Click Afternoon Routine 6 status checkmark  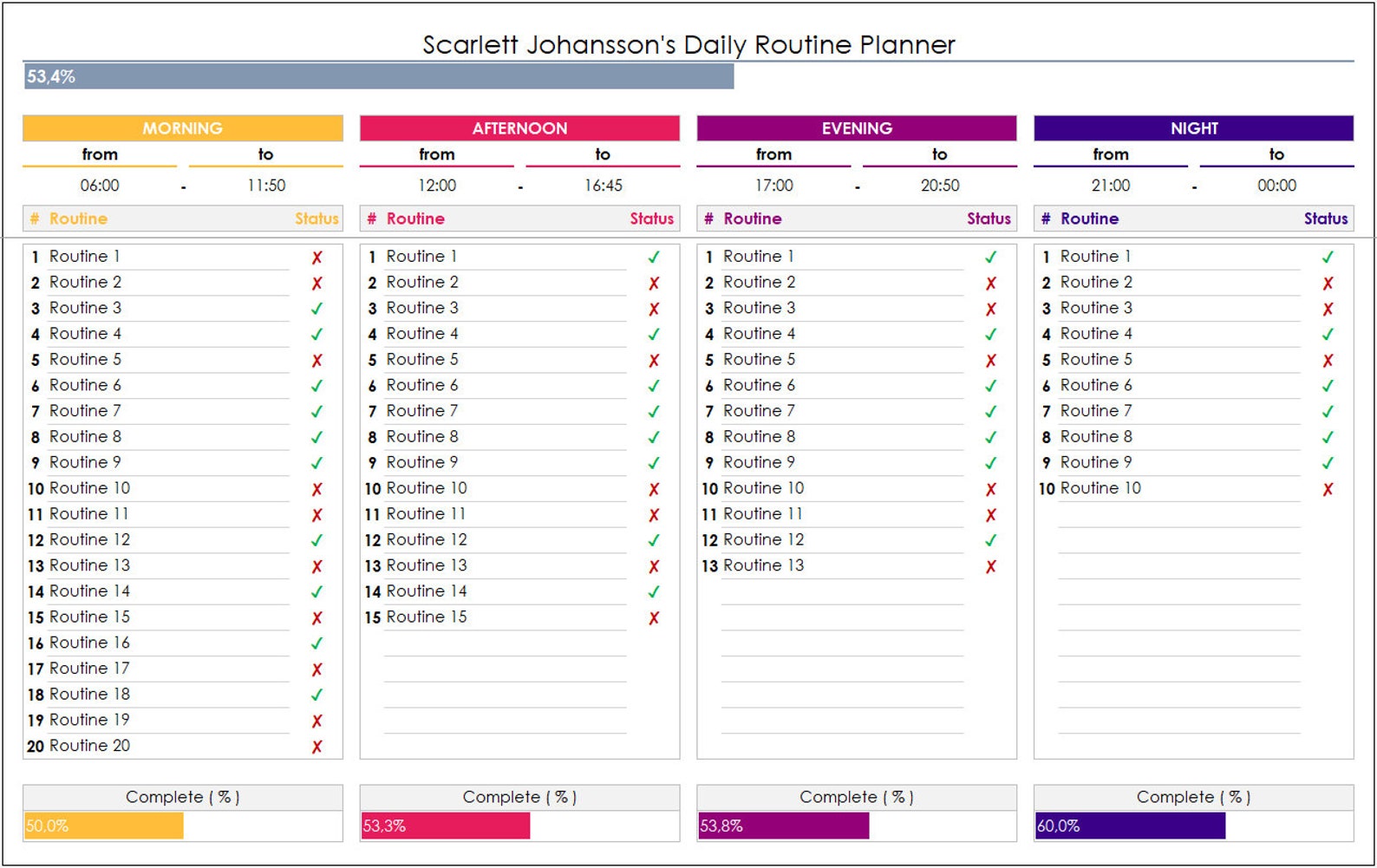click(654, 386)
